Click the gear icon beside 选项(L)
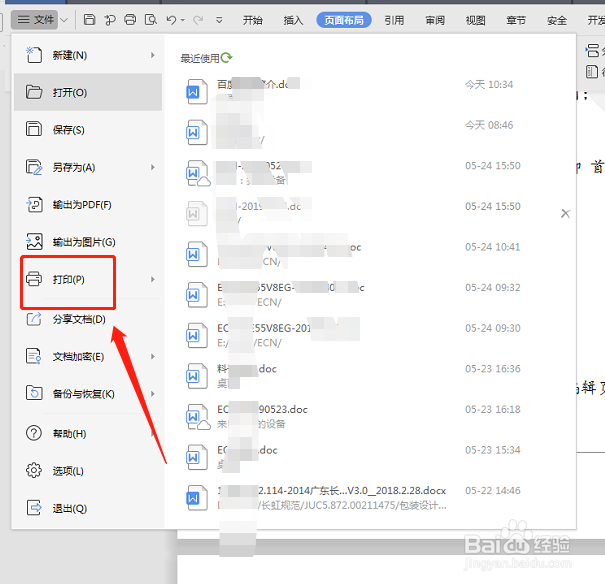 click(34, 471)
